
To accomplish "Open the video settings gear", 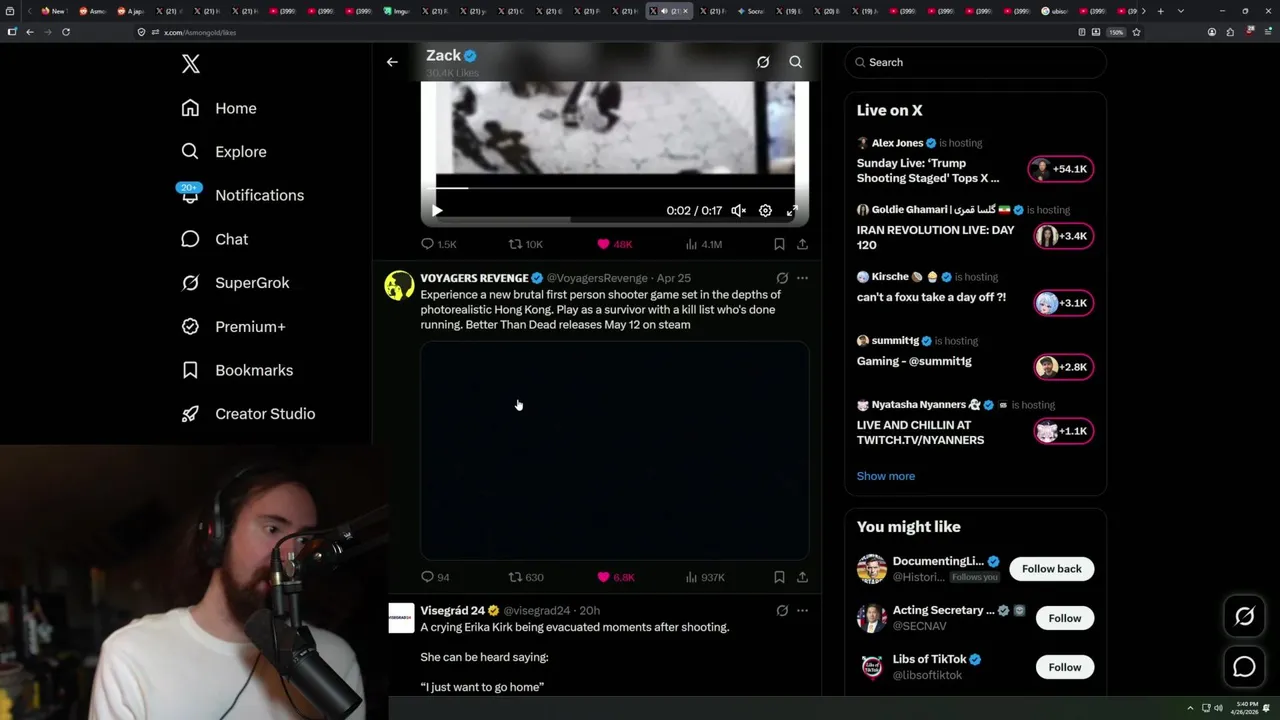I will pyautogui.click(x=765, y=211).
